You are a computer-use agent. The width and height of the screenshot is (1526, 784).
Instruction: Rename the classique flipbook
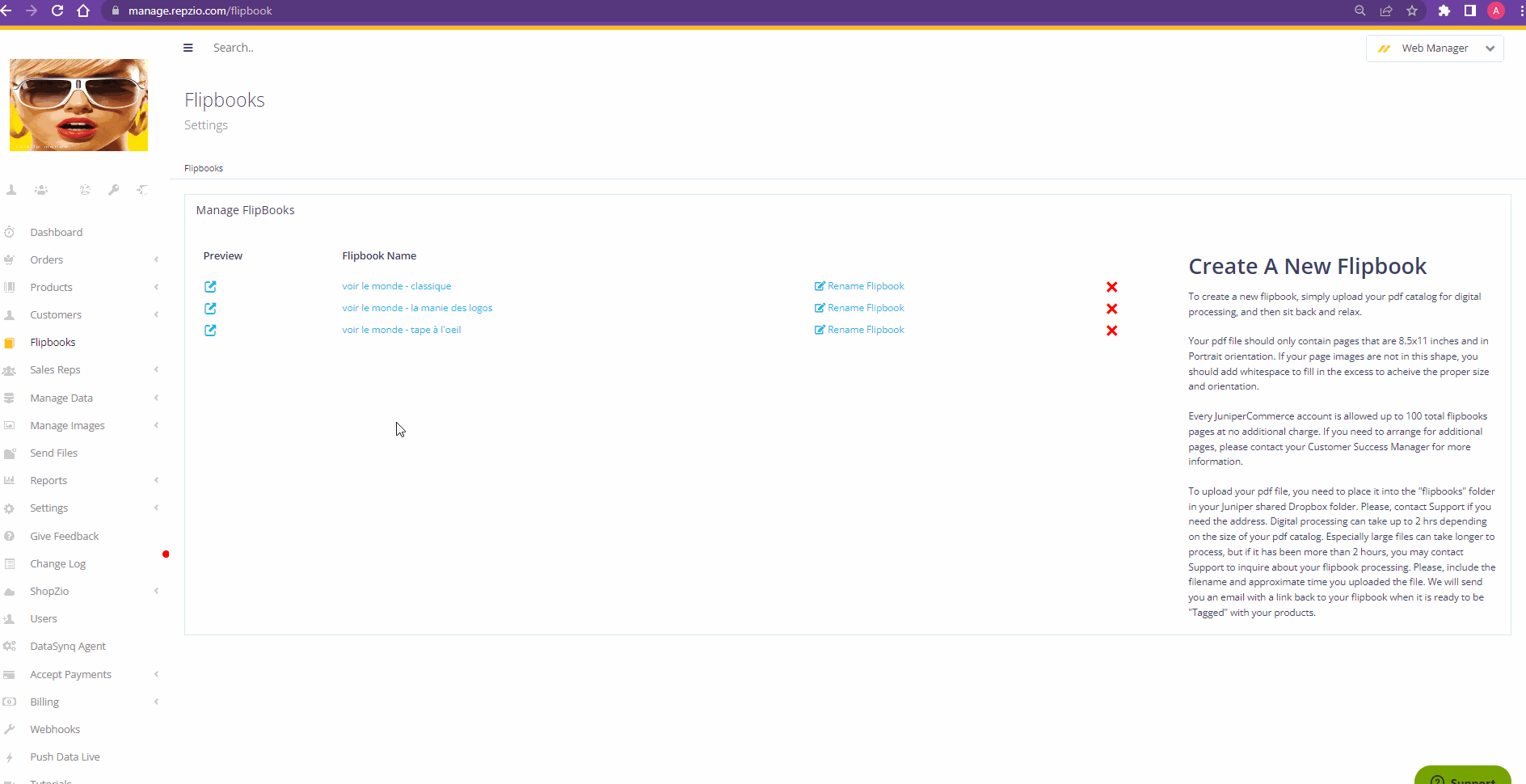(x=859, y=286)
